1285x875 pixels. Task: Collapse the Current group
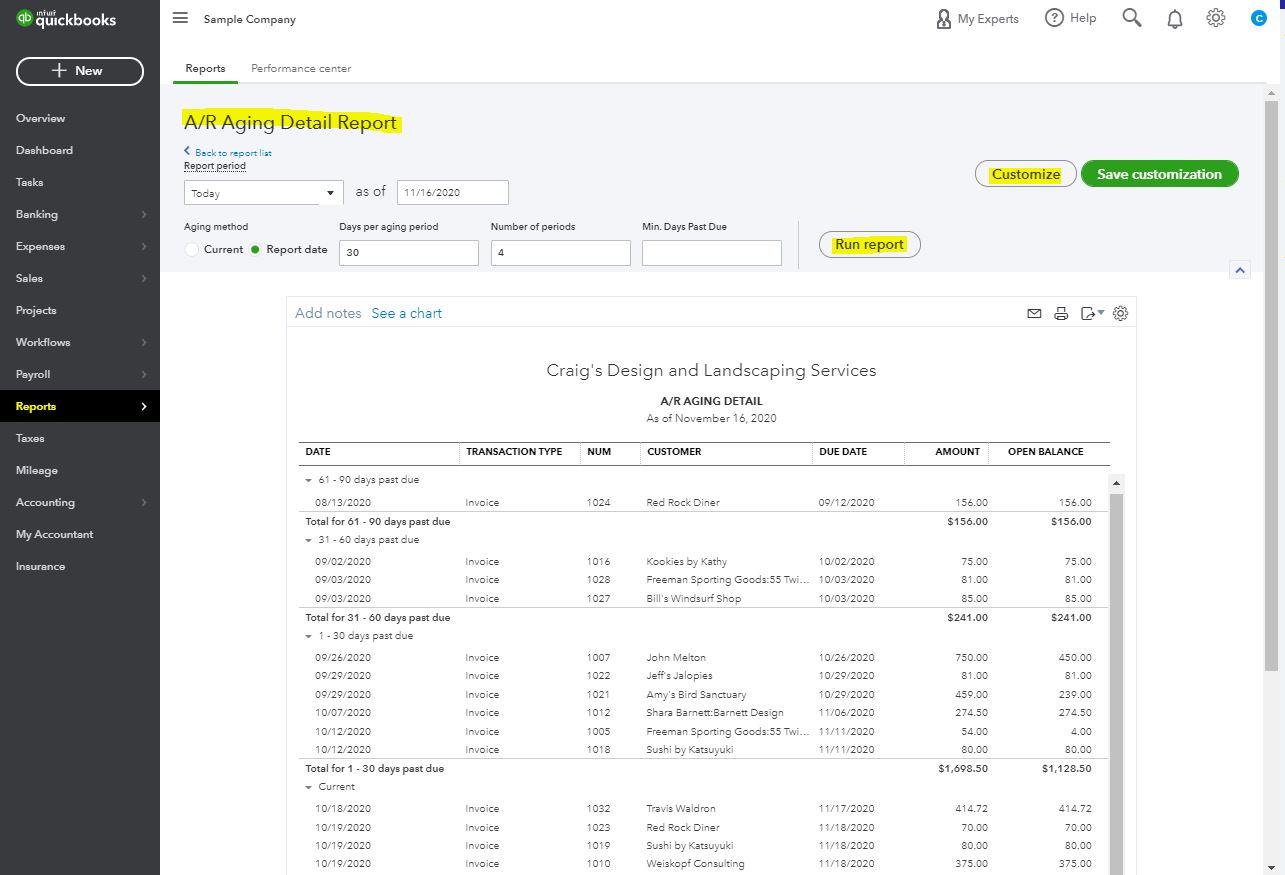tap(309, 787)
